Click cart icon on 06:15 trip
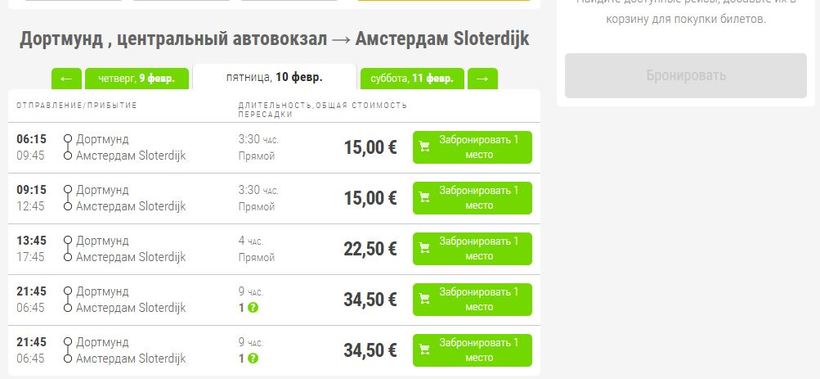The image size is (820, 379). [x=425, y=147]
